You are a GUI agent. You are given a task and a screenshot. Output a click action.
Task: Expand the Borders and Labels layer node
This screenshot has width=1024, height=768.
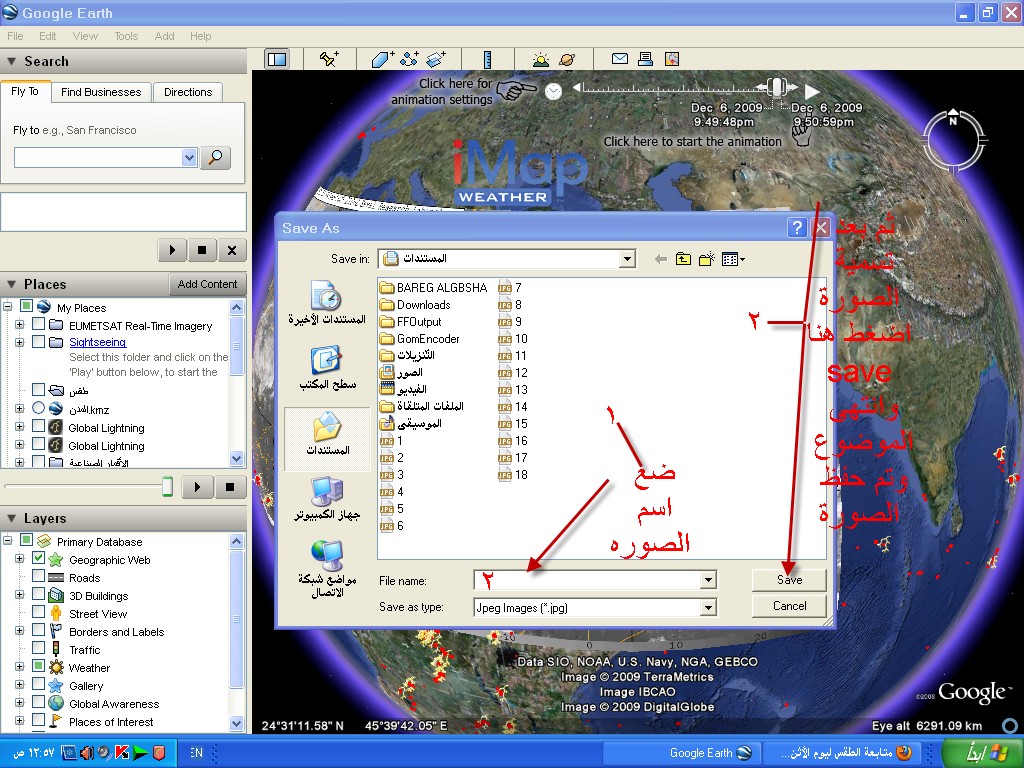[20, 631]
